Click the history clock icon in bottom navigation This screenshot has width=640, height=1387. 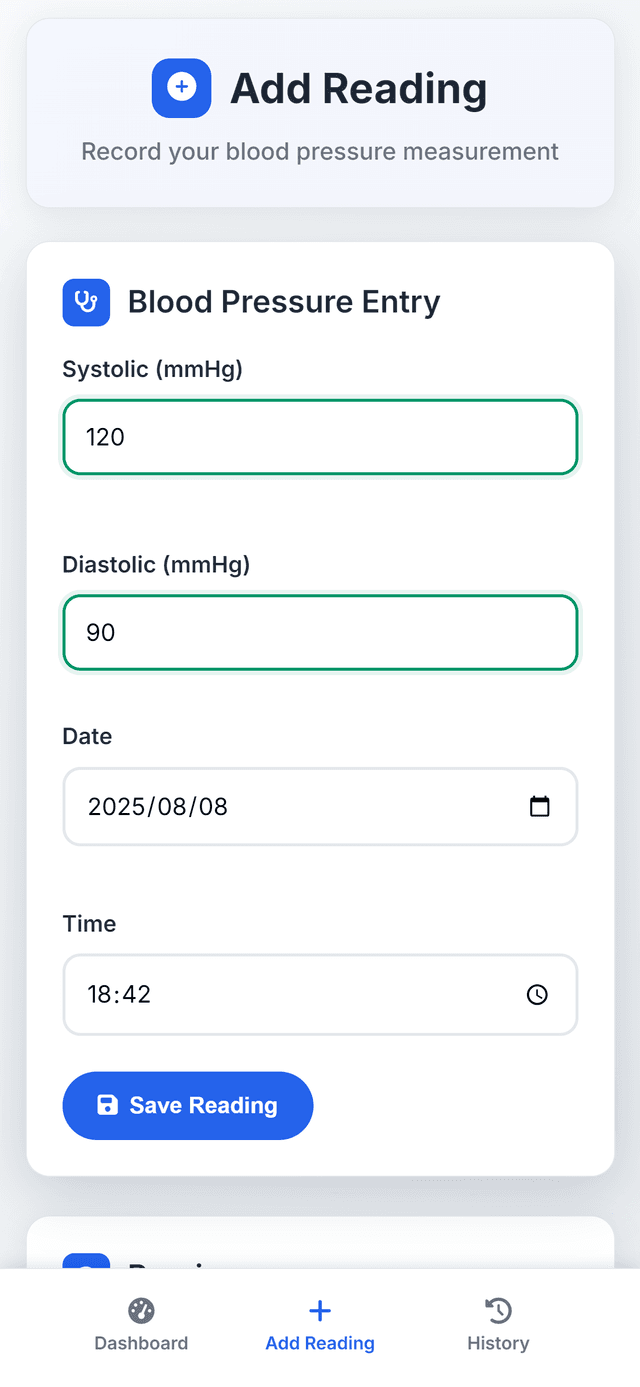[497, 1310]
